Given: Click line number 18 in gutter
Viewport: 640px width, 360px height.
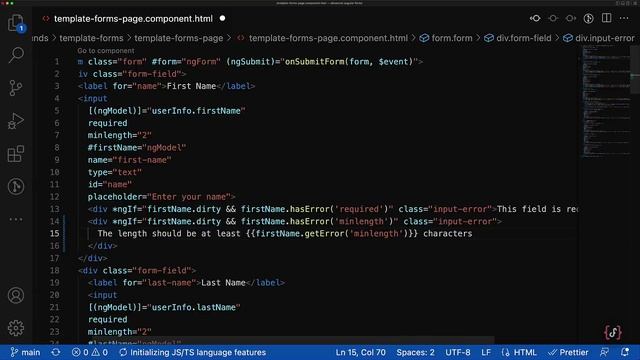Looking at the screenshot, I should tap(54, 270).
